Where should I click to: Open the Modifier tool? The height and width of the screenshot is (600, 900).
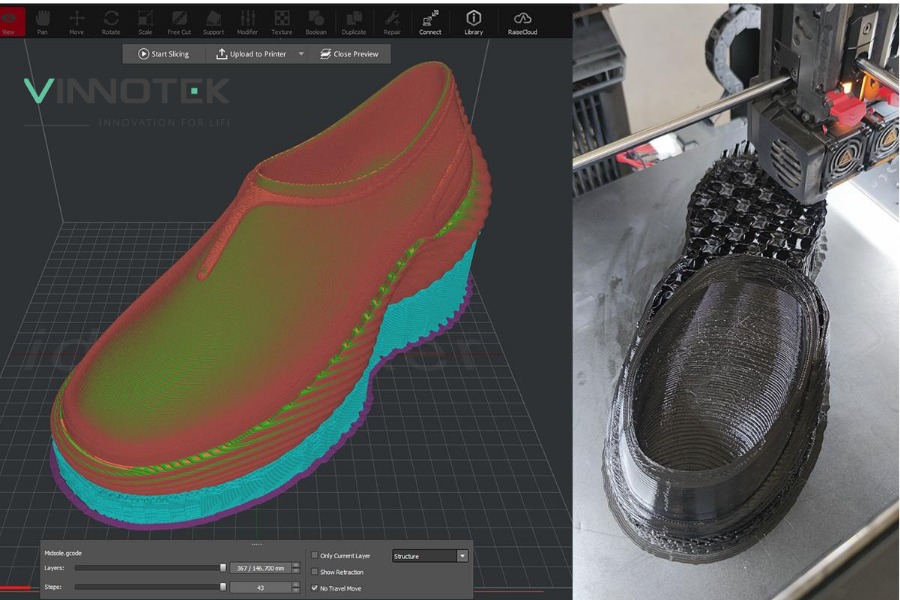pos(247,22)
